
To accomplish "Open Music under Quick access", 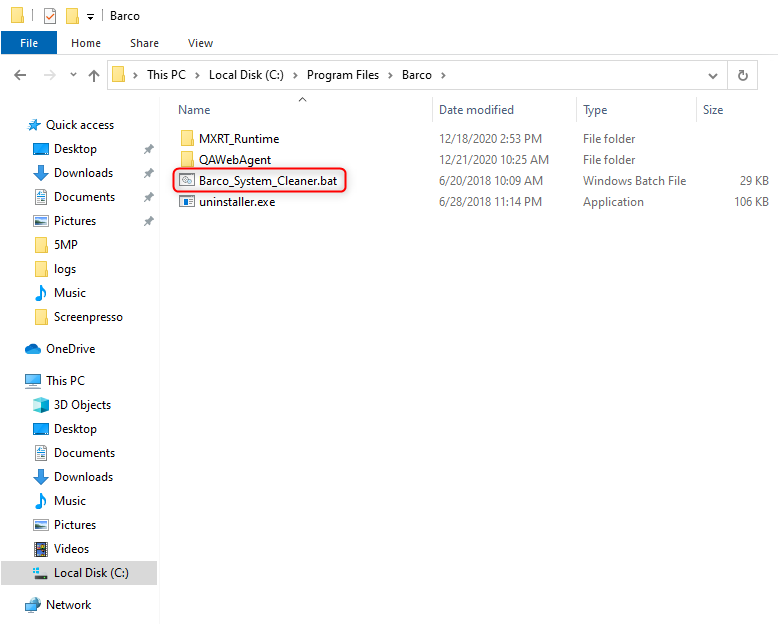I will click(70, 293).
